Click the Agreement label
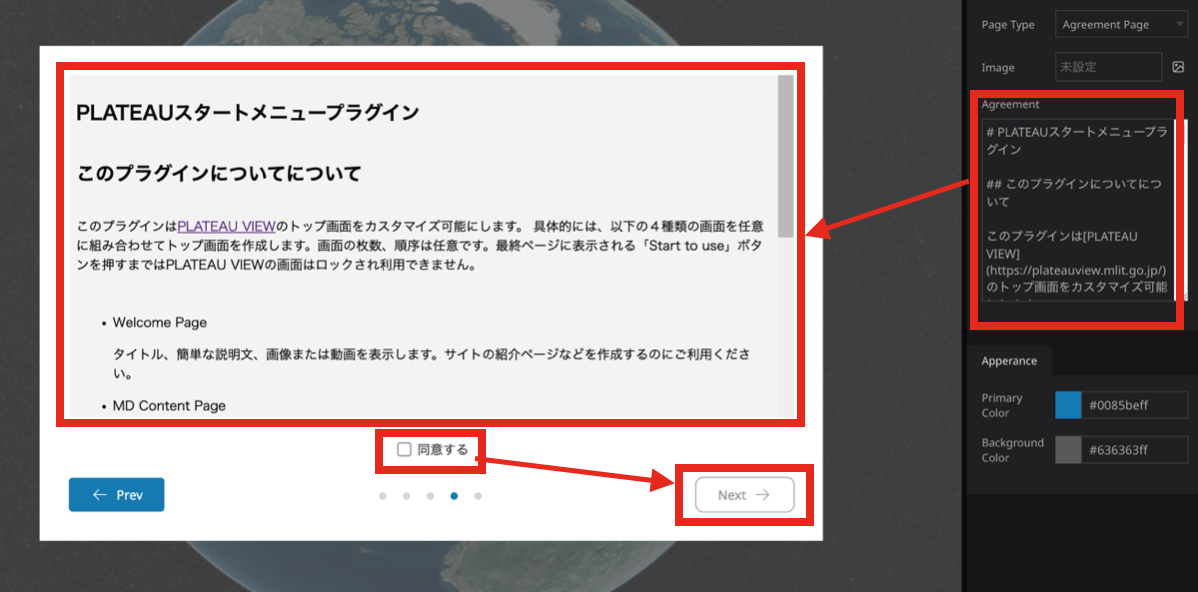 pyautogui.click(x=1010, y=104)
